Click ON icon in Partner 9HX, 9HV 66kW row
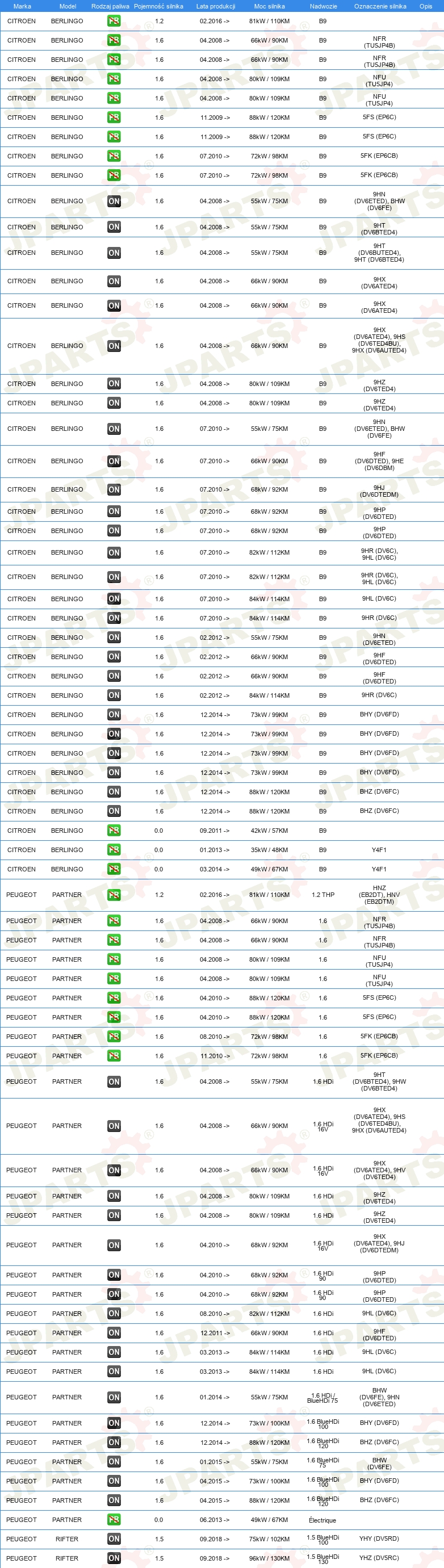 click(x=114, y=1170)
